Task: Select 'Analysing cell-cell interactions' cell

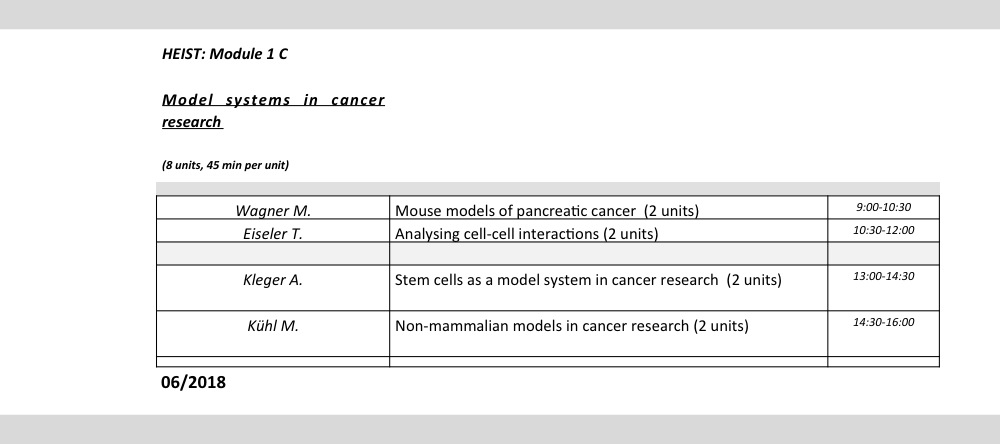Action: pyautogui.click(x=608, y=231)
